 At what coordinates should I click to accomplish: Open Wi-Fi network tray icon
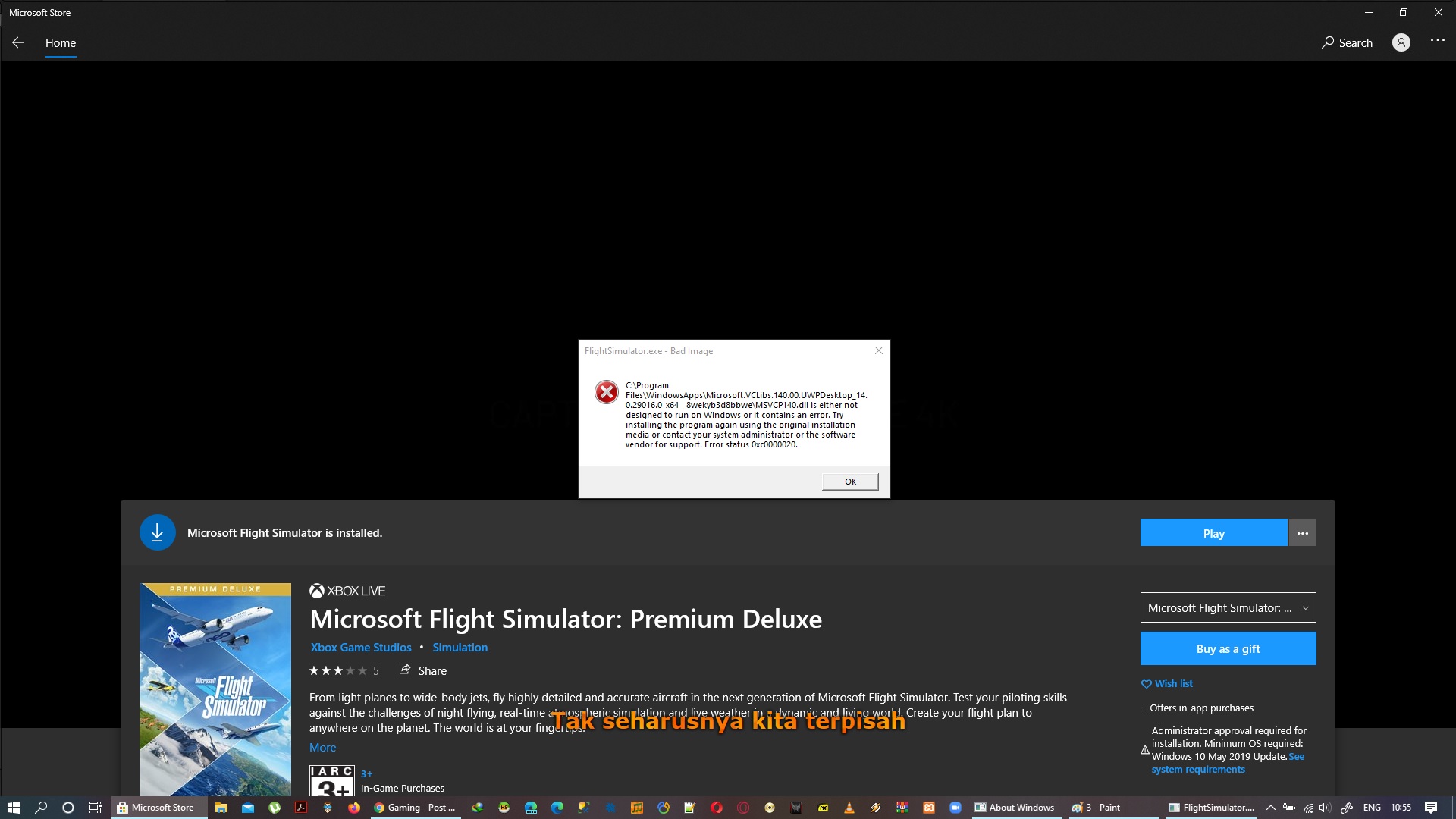click(x=1308, y=808)
